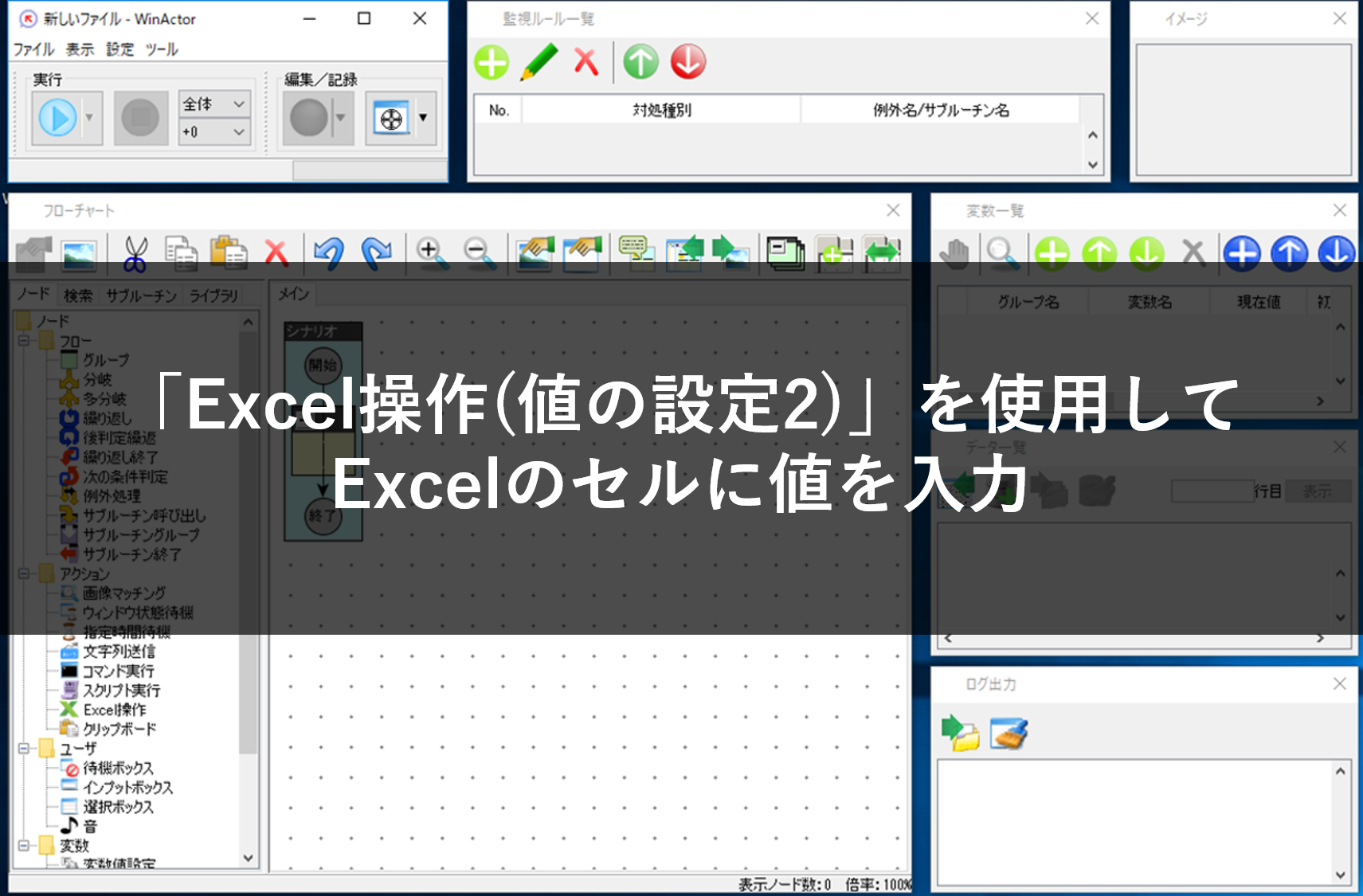The image size is (1363, 896).
Task: Collapse the ユーザ tree folder
Action: (24, 749)
